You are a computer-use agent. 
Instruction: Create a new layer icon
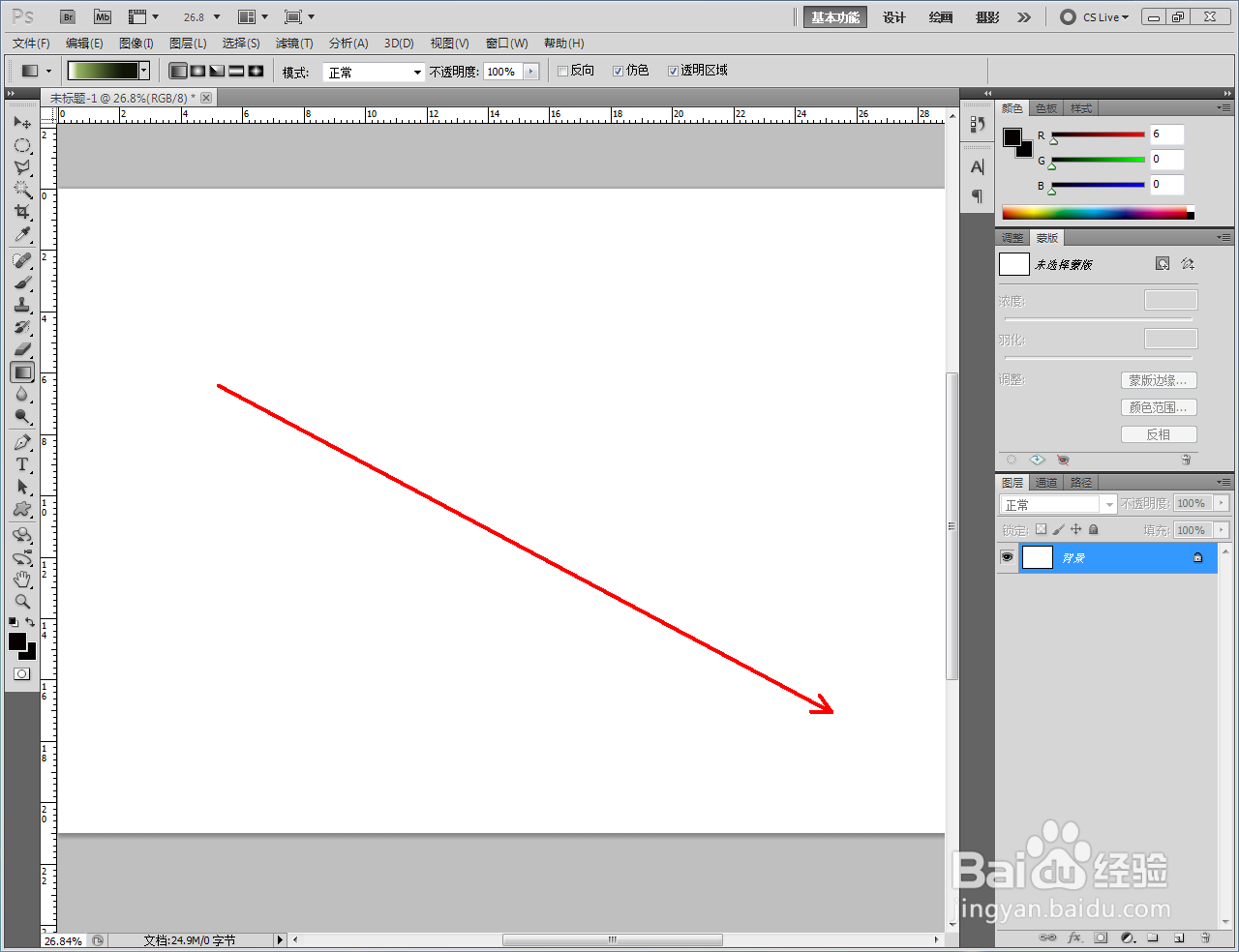[1179, 937]
